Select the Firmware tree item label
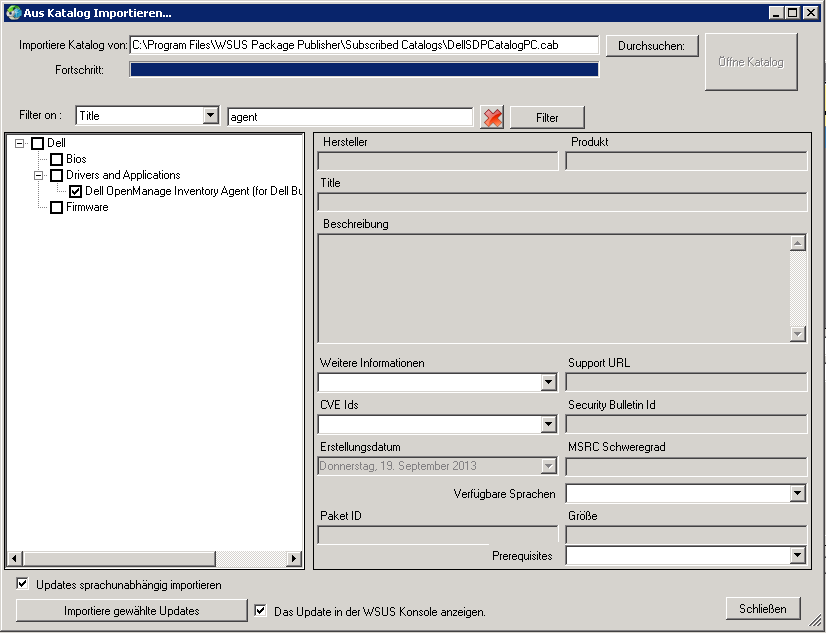Viewport: 826px width, 633px height. (87, 207)
